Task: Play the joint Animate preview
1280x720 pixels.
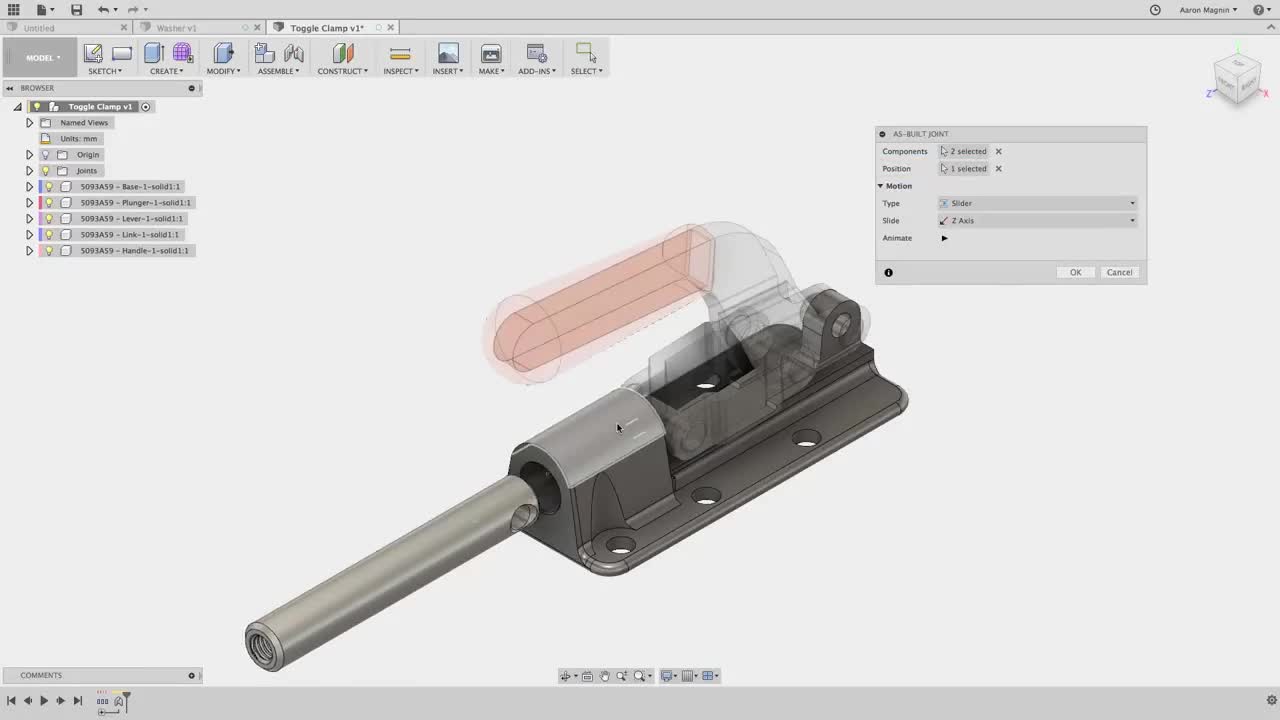Action: (944, 238)
